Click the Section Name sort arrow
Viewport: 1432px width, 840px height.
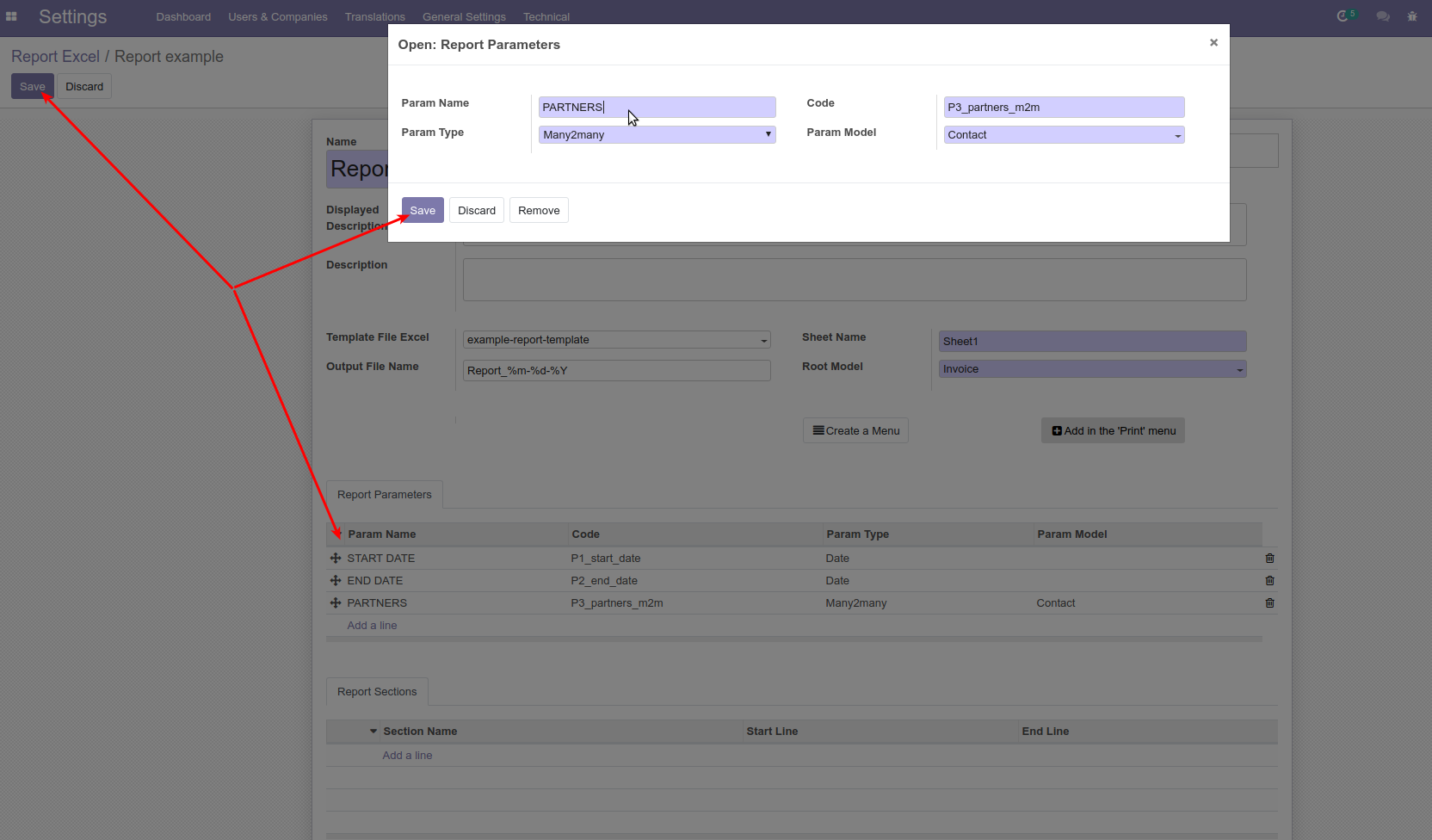[x=373, y=732]
